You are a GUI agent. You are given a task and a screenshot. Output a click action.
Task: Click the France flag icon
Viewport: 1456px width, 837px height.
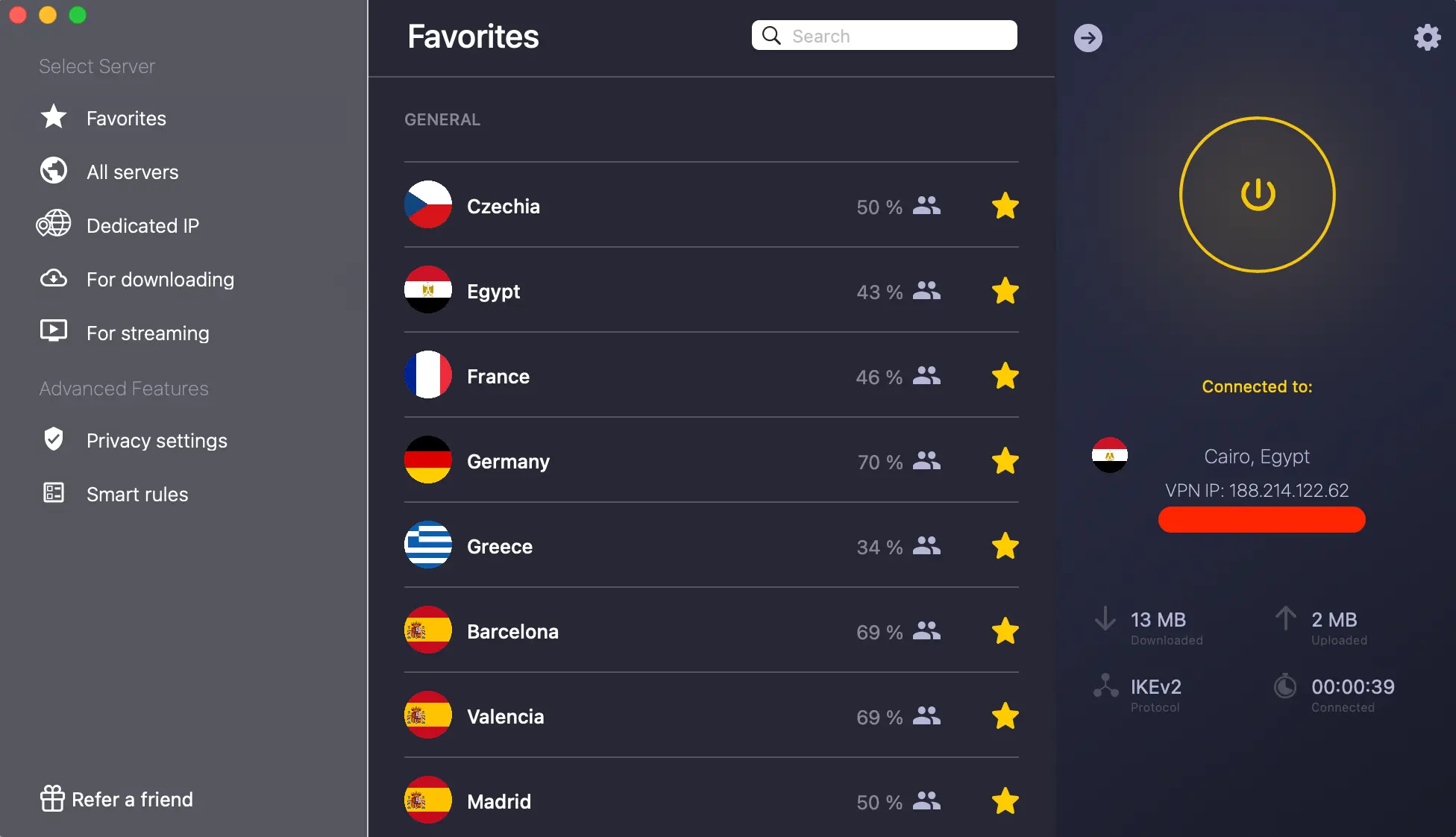[x=428, y=375]
